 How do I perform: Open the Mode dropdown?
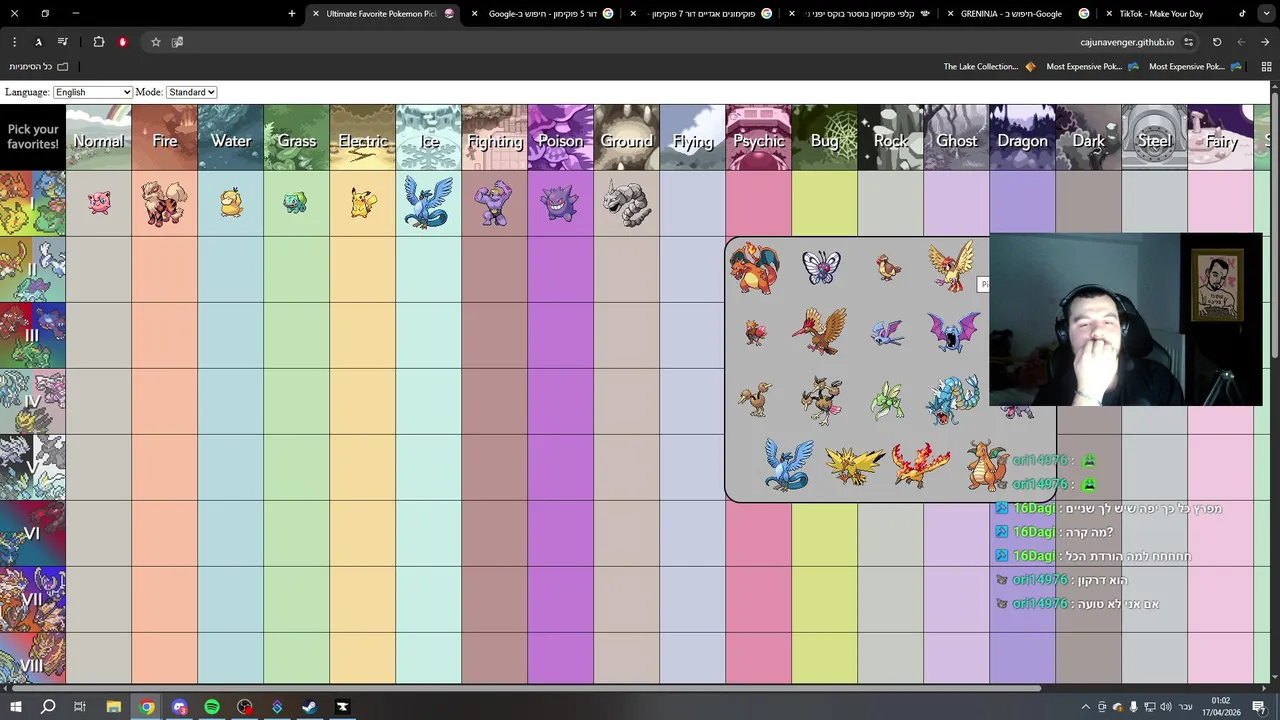[x=191, y=92]
